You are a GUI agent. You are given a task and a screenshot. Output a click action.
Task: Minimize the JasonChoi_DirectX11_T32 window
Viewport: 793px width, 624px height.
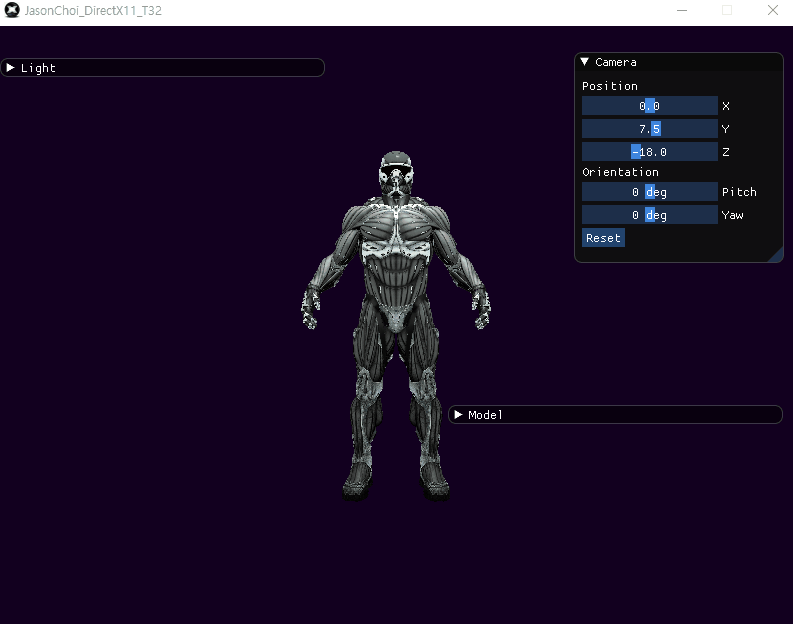[x=682, y=10]
